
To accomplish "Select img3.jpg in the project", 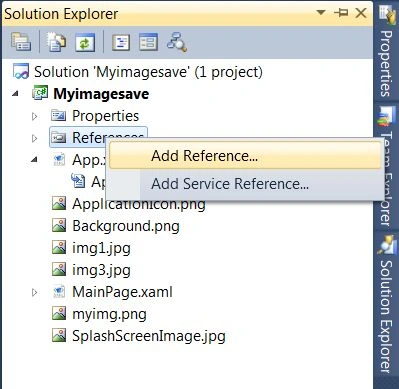I will coord(101,270).
